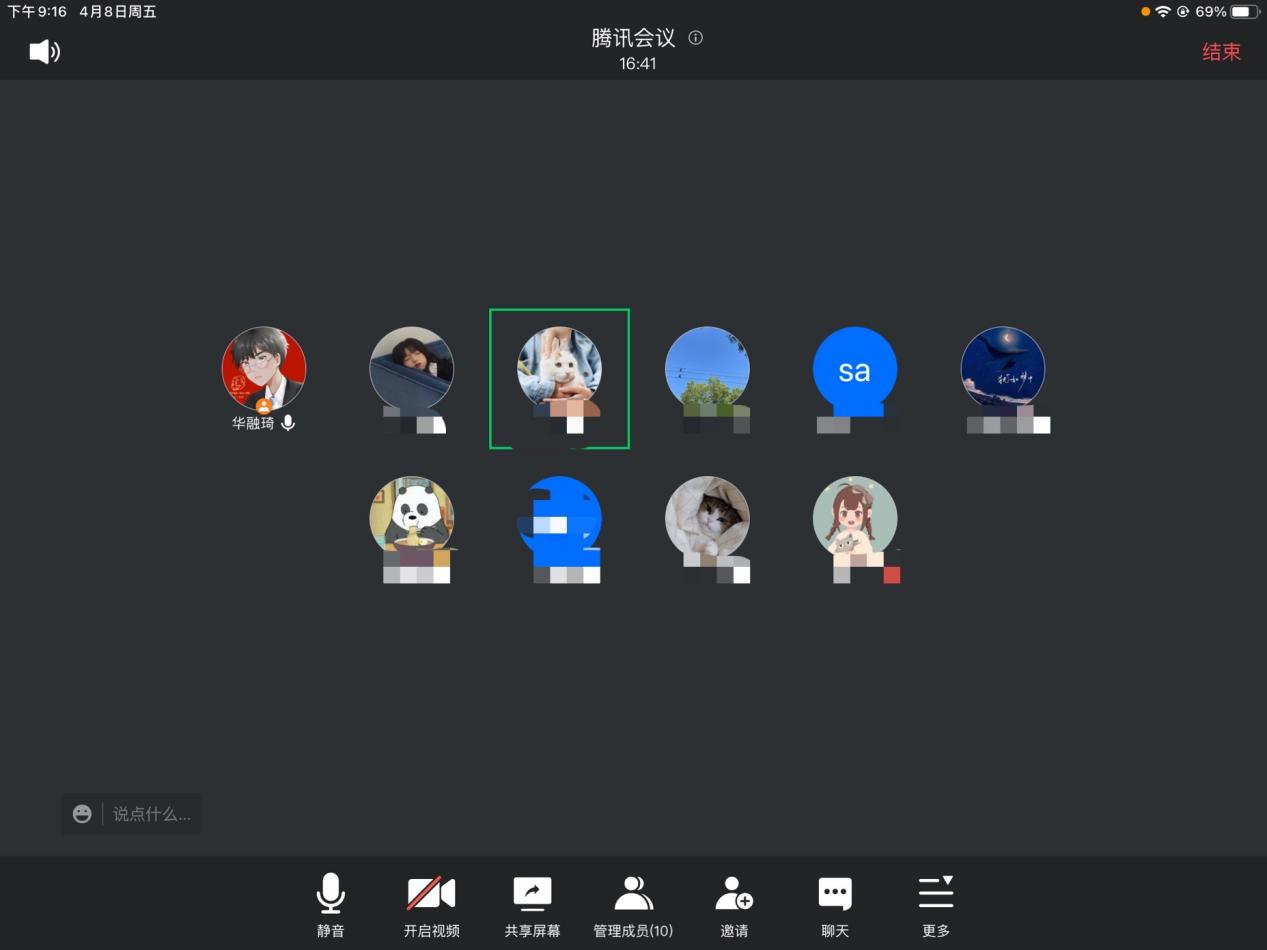The width and height of the screenshot is (1267, 950).
Task: Select the night whale moon avatar
Action: coord(1003,369)
